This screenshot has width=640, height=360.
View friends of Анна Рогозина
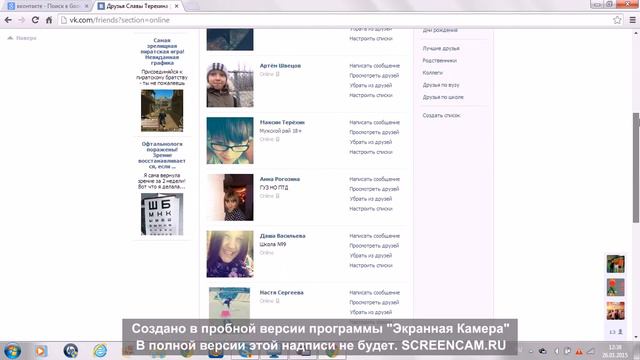click(x=374, y=189)
